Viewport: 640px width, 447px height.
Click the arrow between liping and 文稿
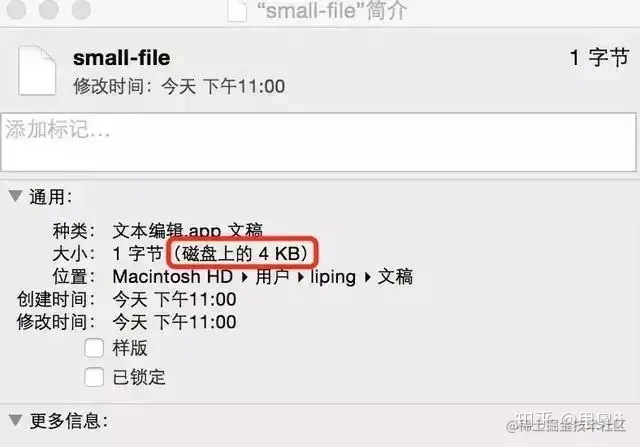coord(367,278)
